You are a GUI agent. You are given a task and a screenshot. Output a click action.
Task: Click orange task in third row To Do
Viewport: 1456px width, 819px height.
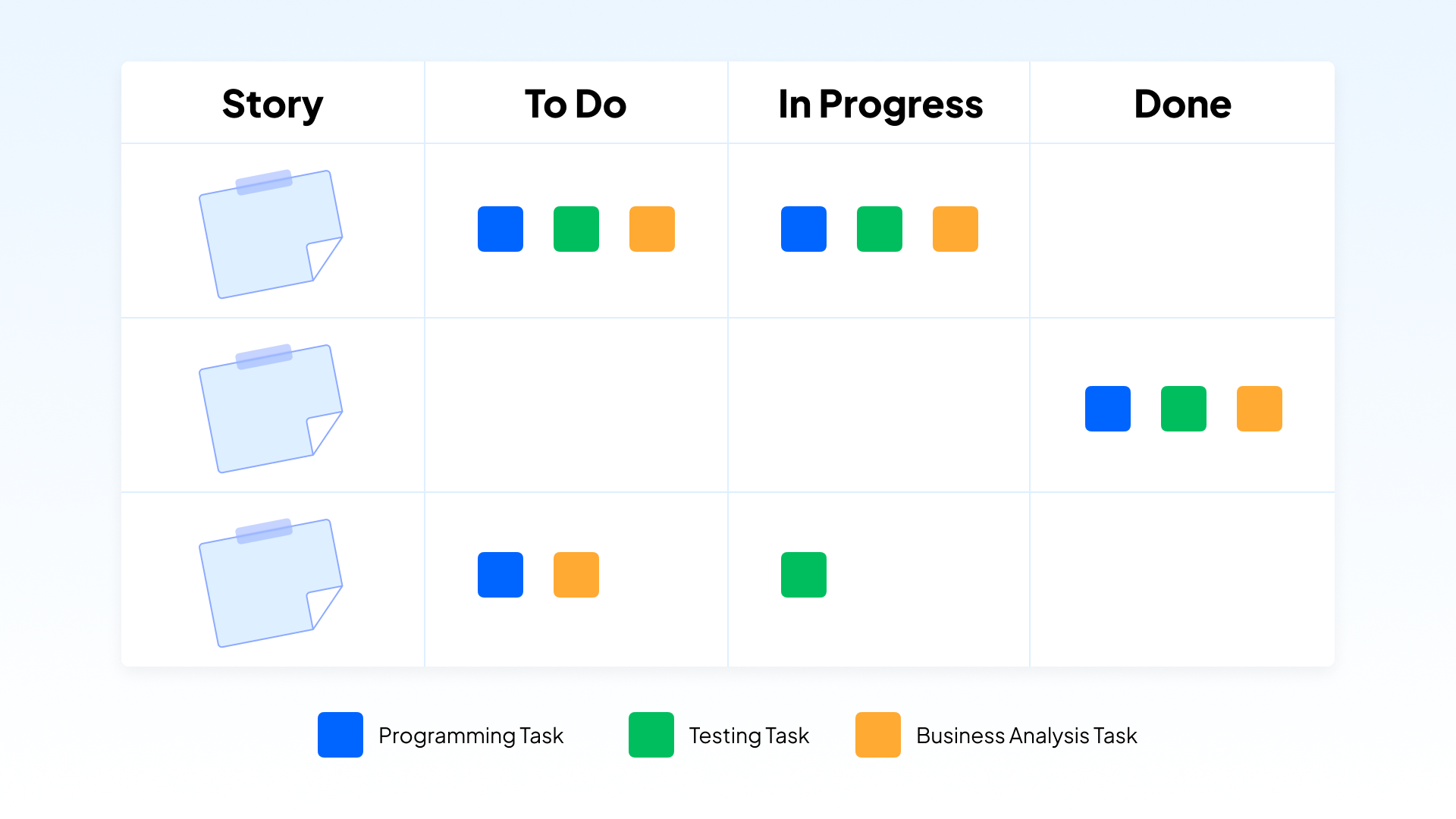pyautogui.click(x=576, y=575)
